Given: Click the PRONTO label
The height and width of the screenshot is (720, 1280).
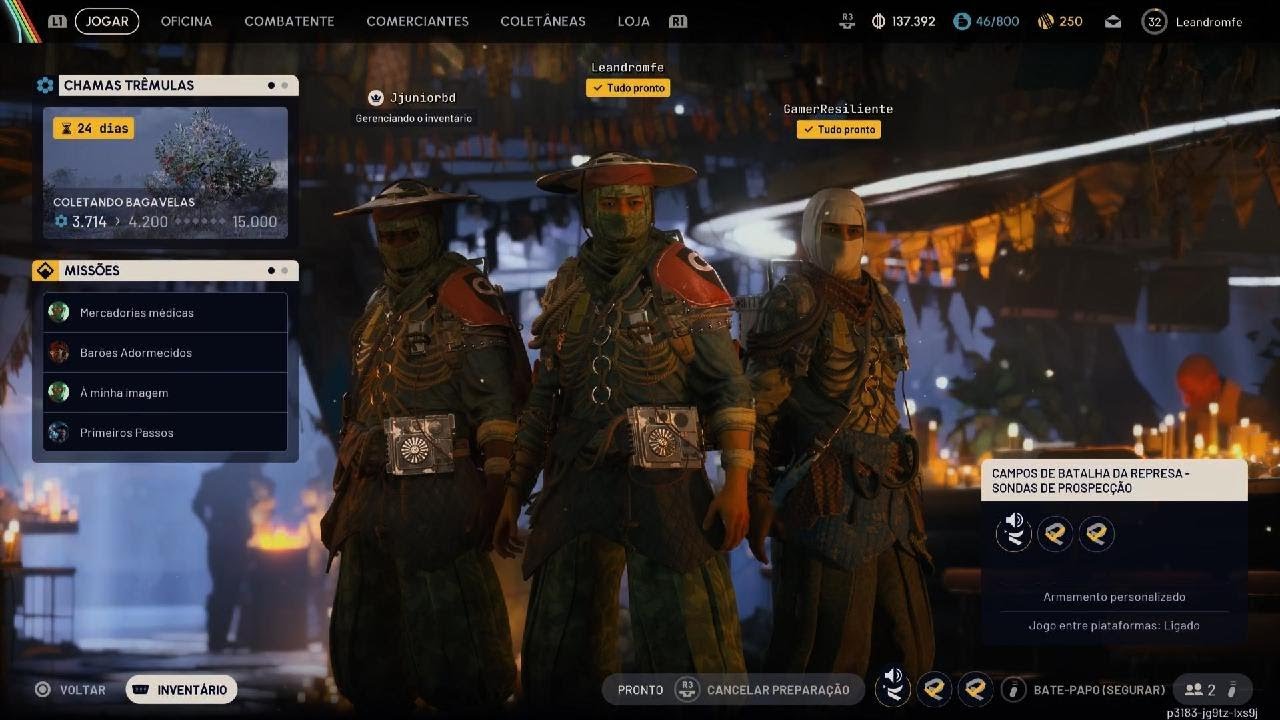Looking at the screenshot, I should pyautogui.click(x=640, y=689).
